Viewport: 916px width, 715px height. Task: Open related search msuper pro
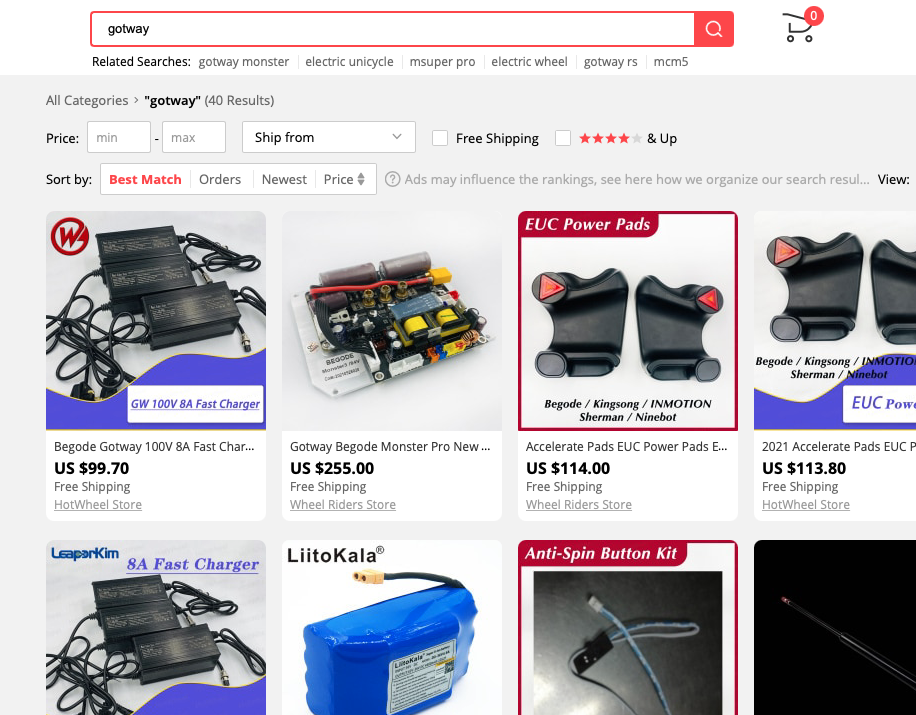tap(442, 62)
